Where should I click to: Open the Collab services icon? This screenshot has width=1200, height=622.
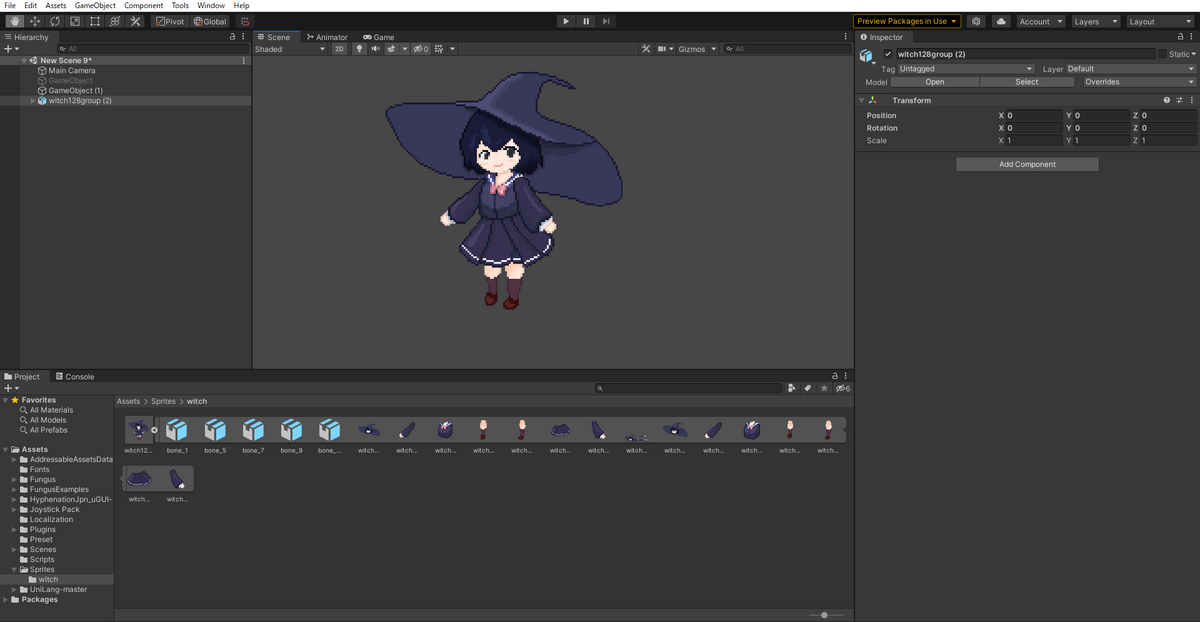(x=976, y=21)
